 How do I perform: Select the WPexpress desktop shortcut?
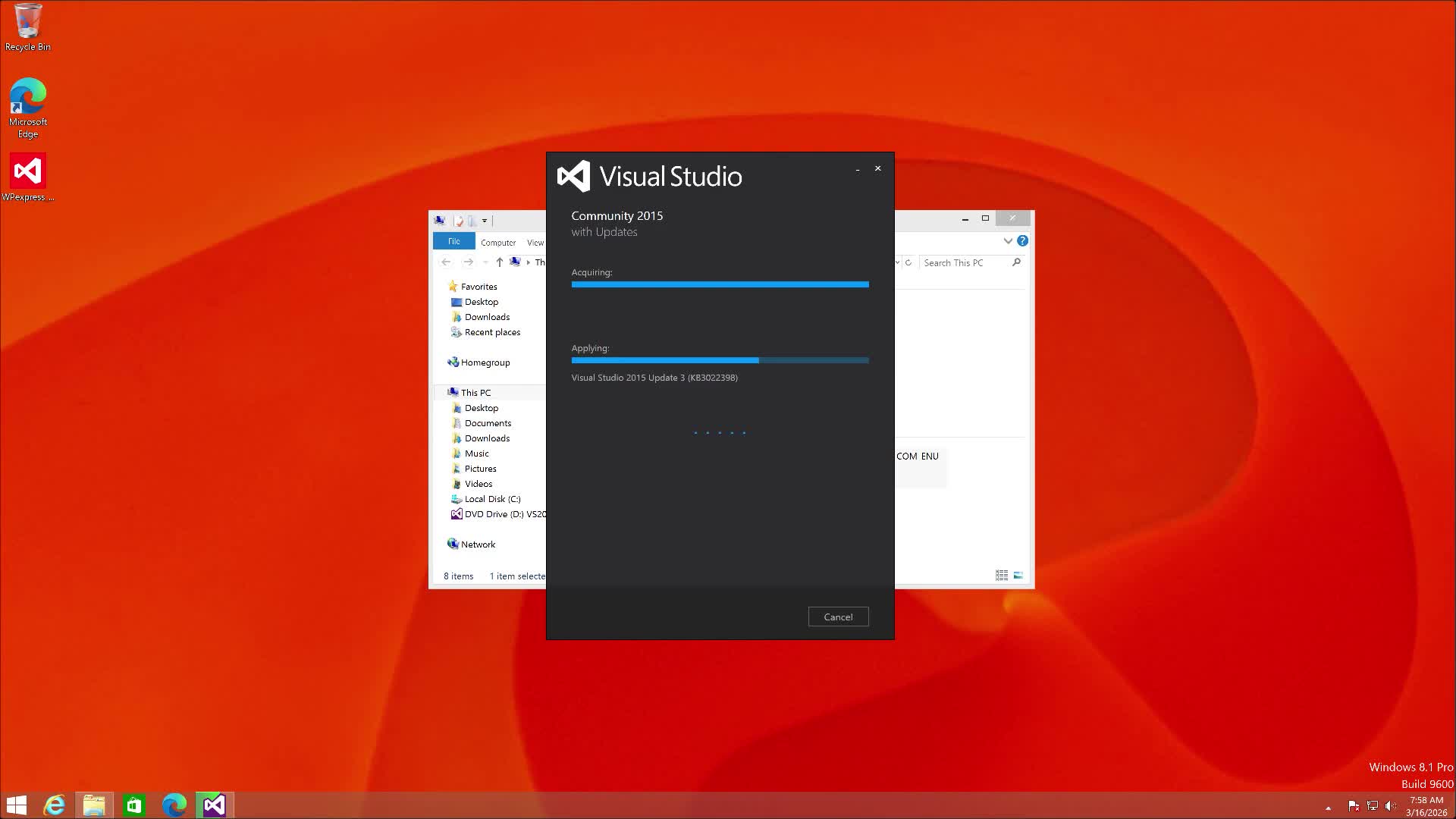point(28,177)
